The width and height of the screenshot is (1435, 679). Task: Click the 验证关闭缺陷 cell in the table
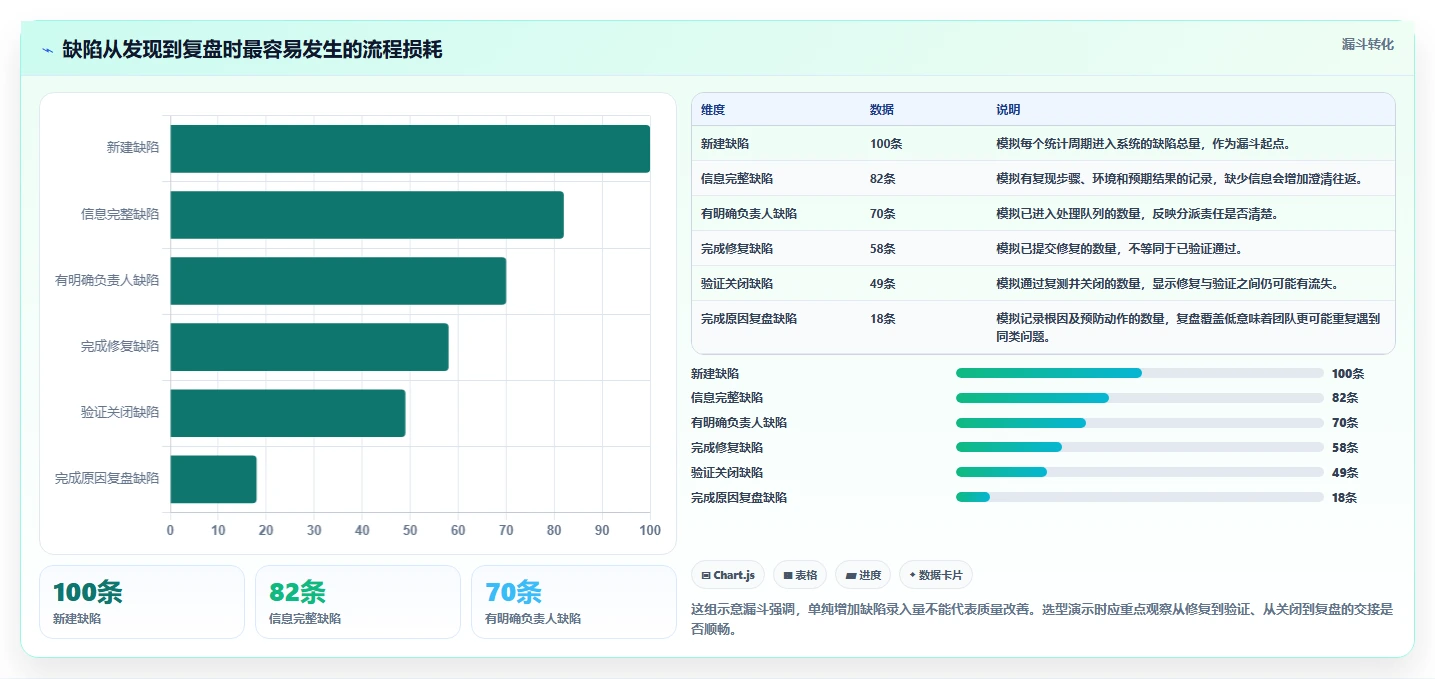tap(737, 283)
